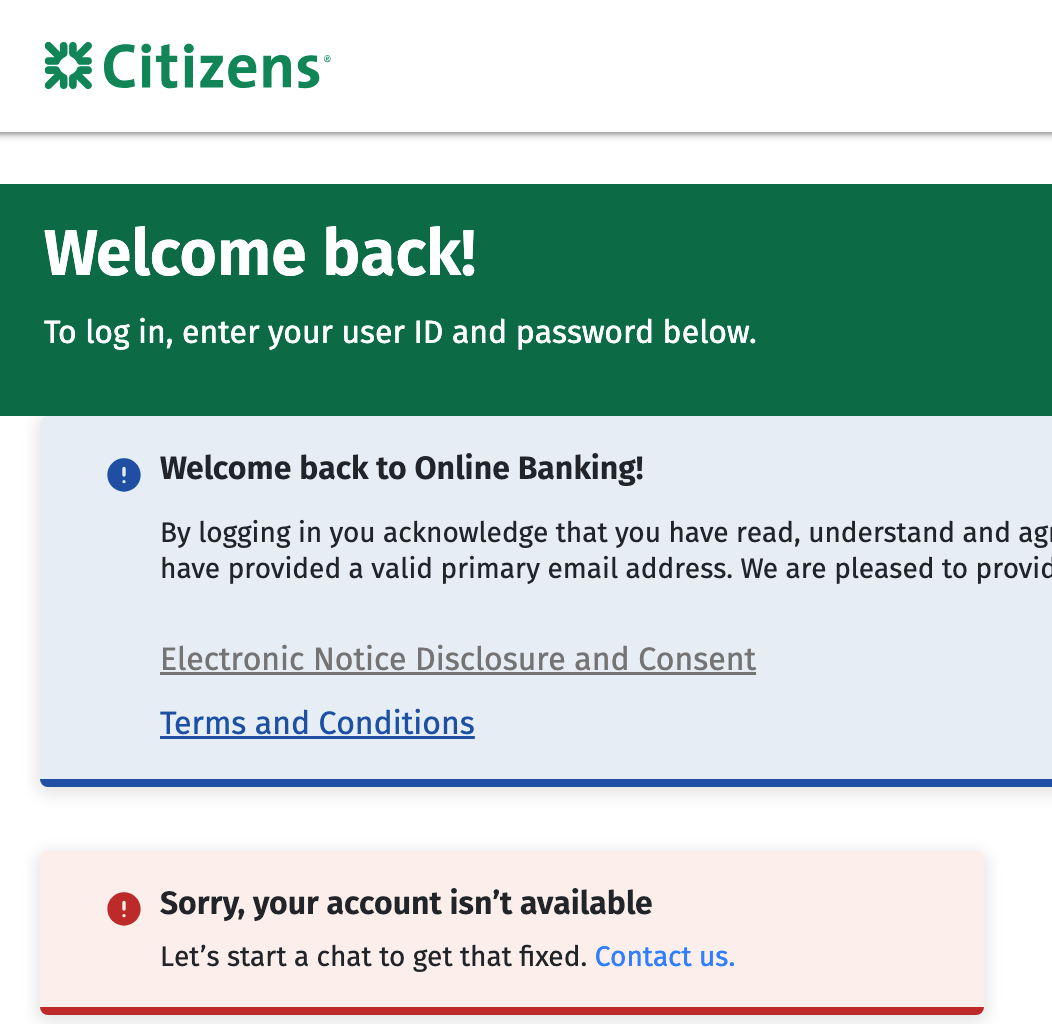Click the "Let's start a chat" message text
Image resolution: width=1052 pixels, height=1024 pixels.
(373, 957)
